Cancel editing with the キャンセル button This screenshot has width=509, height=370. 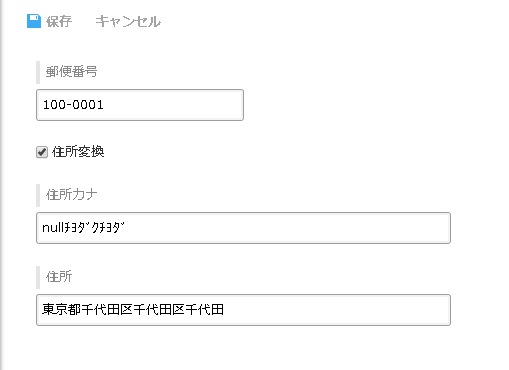(128, 21)
